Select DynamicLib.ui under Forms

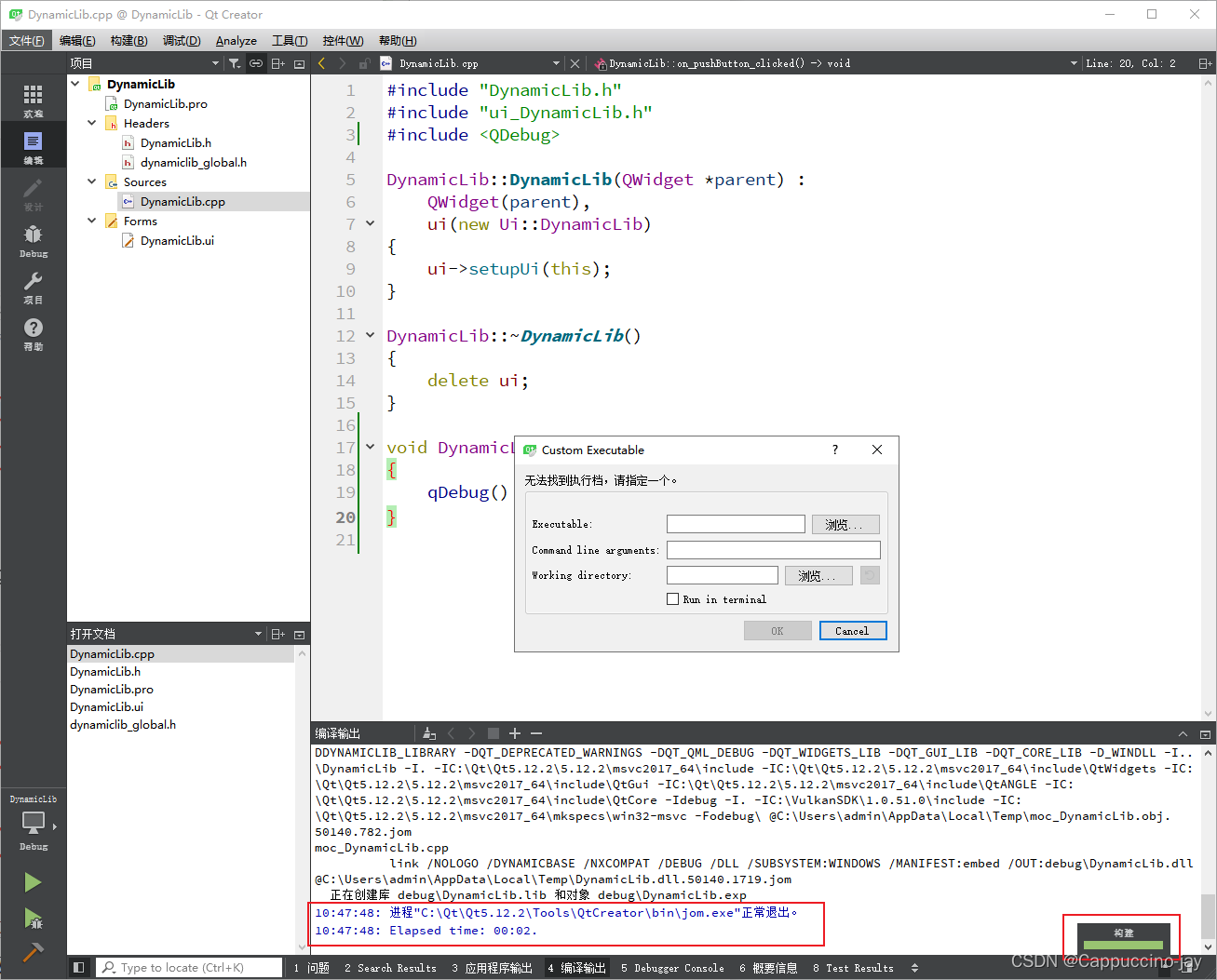(177, 240)
